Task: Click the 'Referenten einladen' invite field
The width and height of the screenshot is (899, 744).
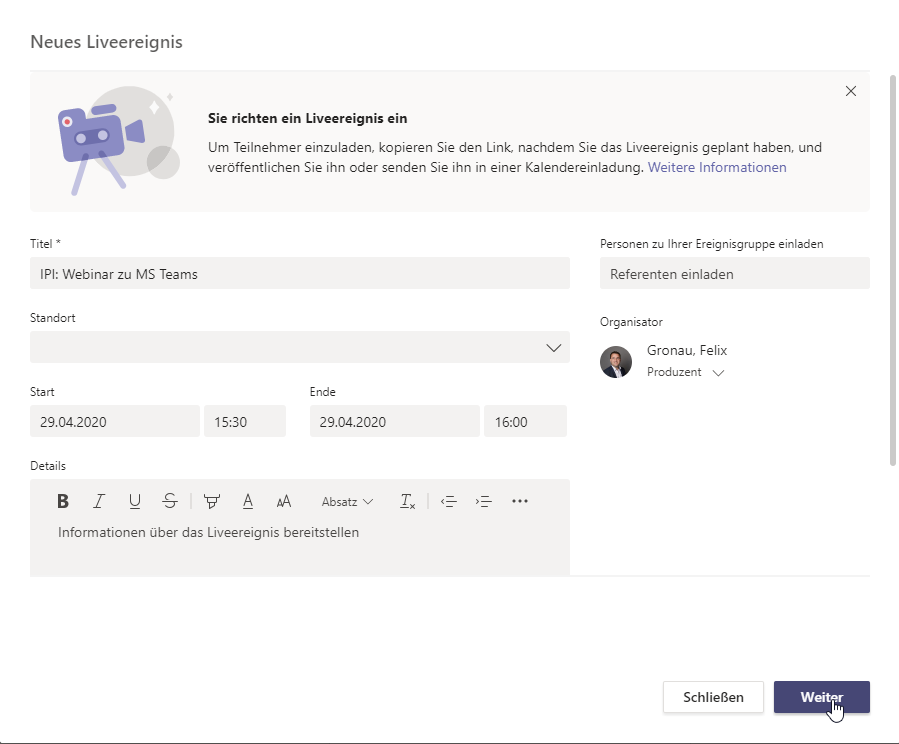Action: click(x=734, y=273)
